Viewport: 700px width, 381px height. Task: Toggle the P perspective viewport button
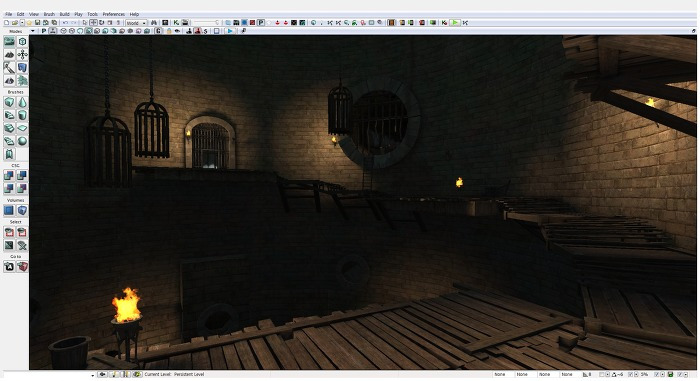[44, 31]
